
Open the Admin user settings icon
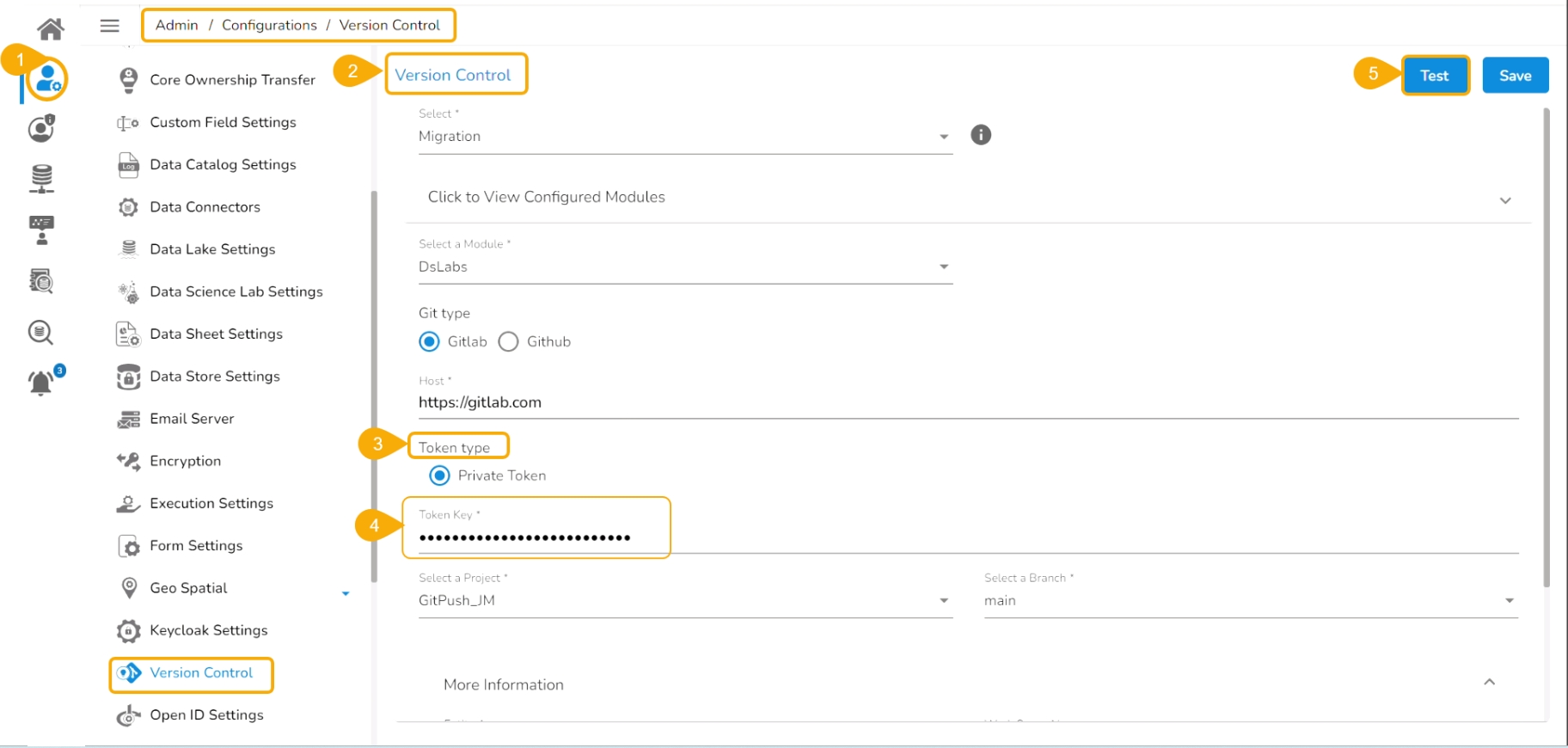coord(46,79)
